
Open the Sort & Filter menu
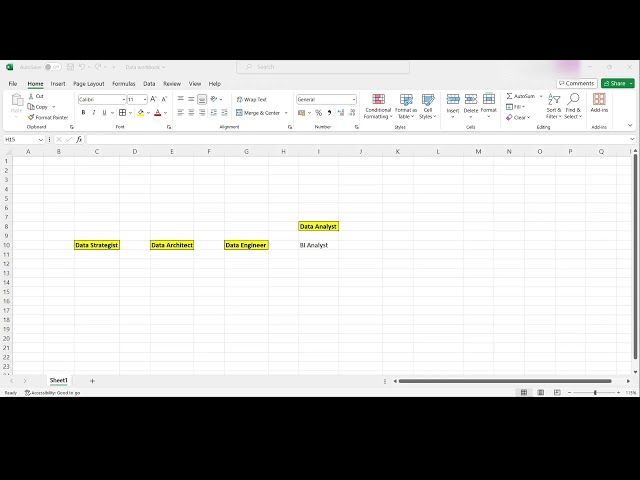[554, 107]
